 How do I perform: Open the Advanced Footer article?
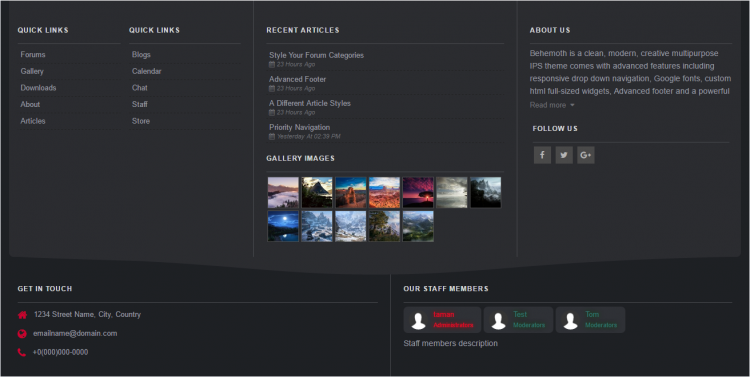298,79
